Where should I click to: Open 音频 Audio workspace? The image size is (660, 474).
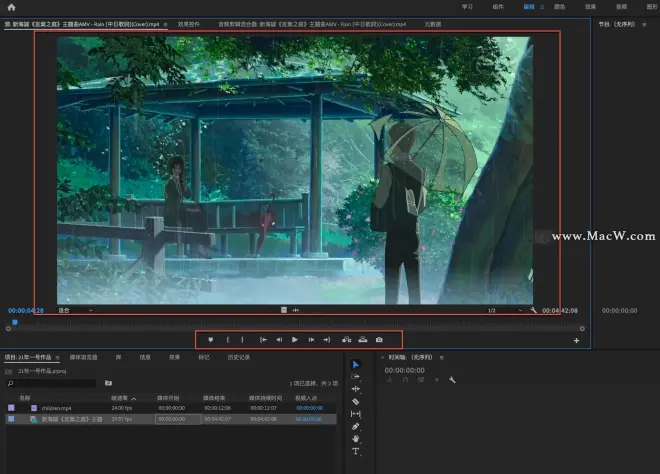click(621, 7)
